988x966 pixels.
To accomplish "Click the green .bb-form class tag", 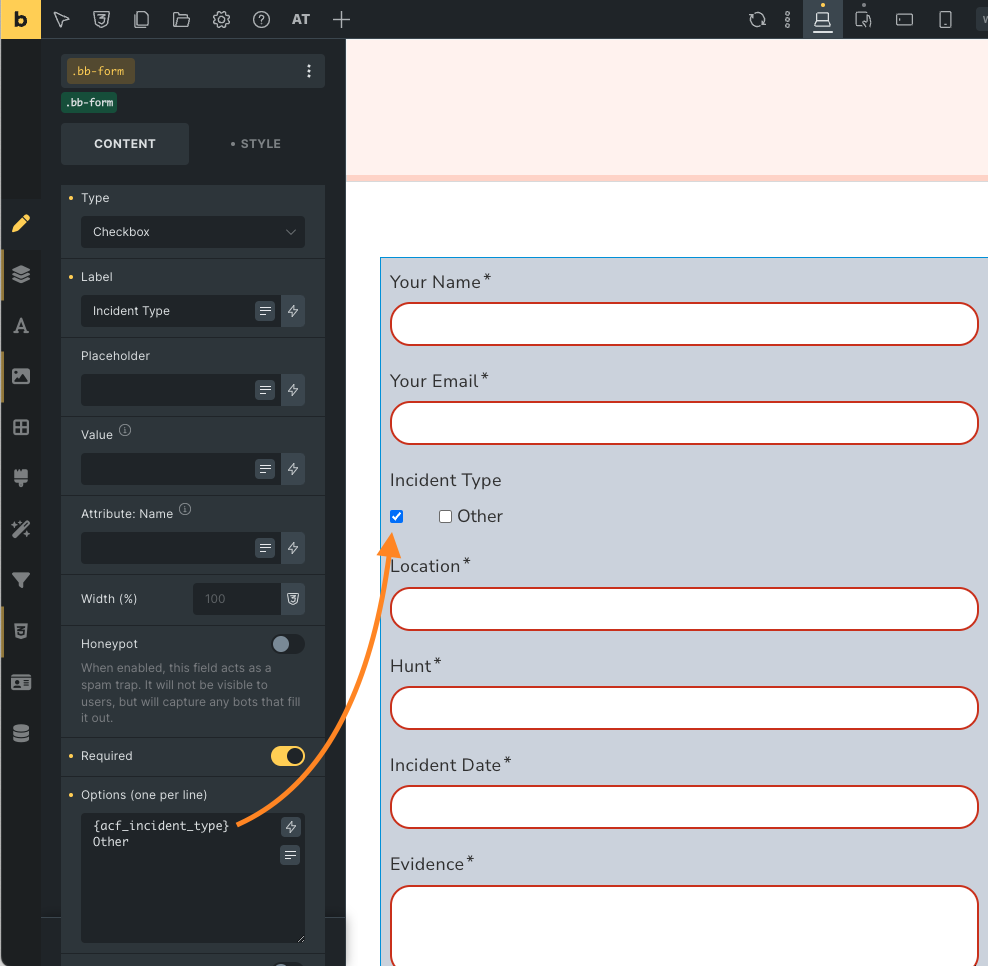I will click(89, 102).
